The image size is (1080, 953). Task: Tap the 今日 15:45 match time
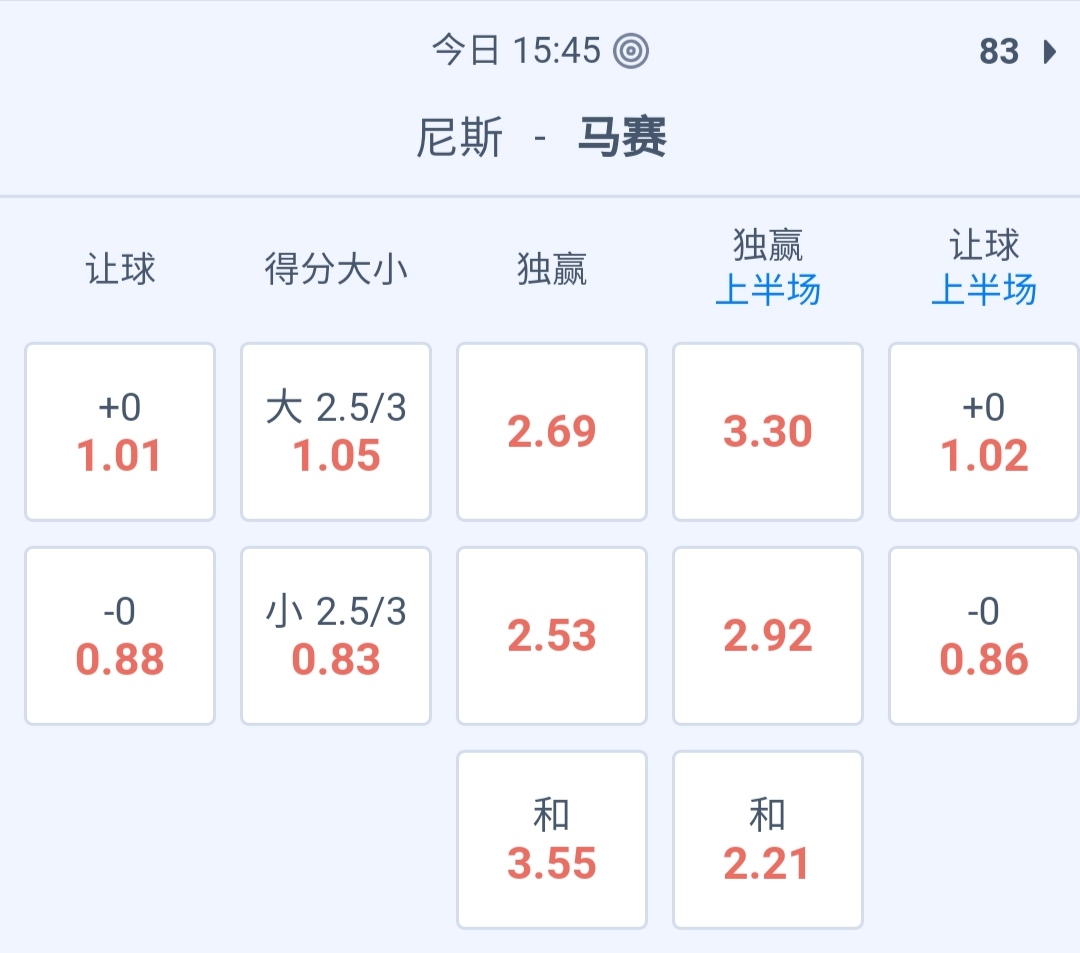516,51
